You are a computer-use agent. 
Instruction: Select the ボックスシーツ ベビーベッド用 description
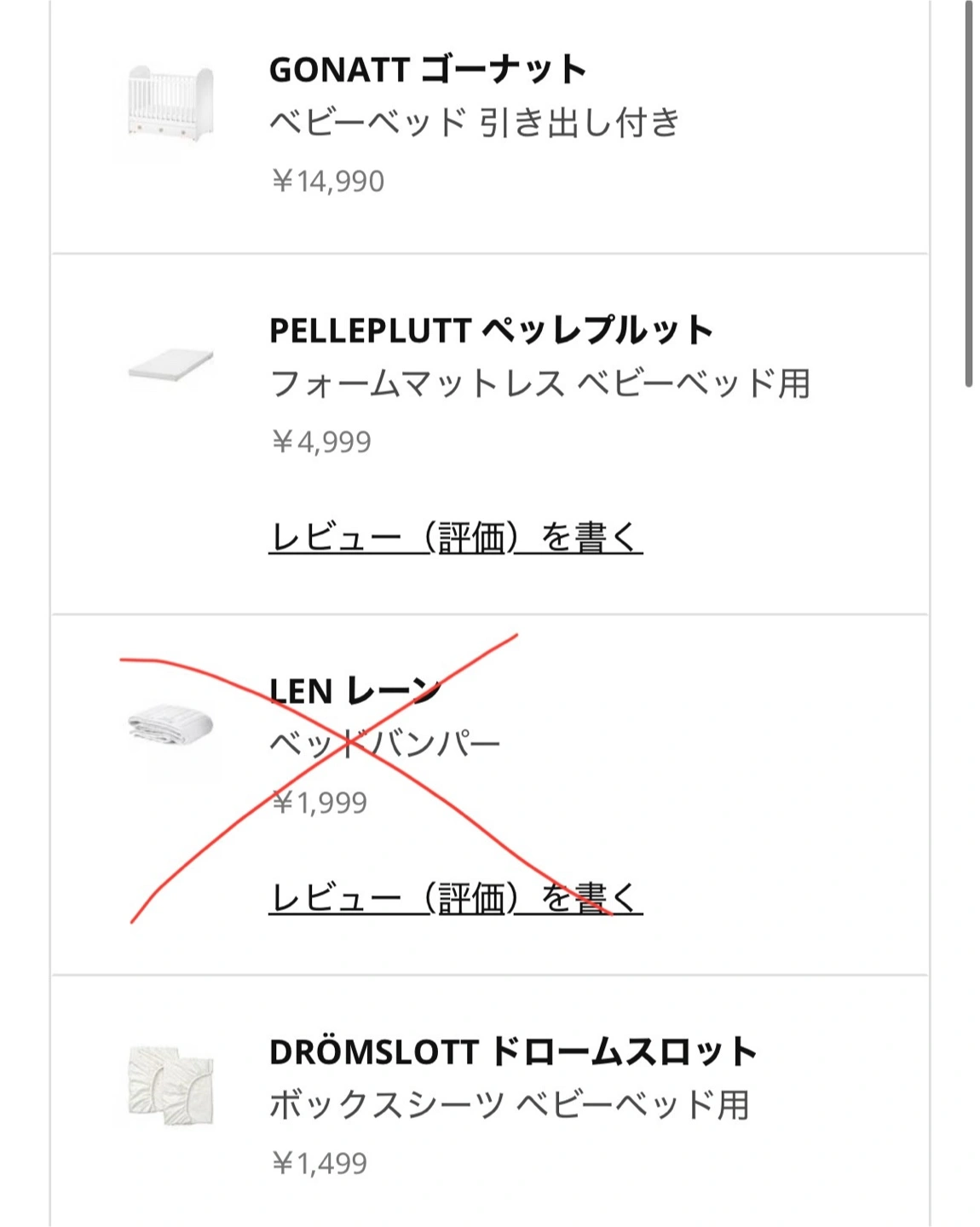[x=510, y=1104]
